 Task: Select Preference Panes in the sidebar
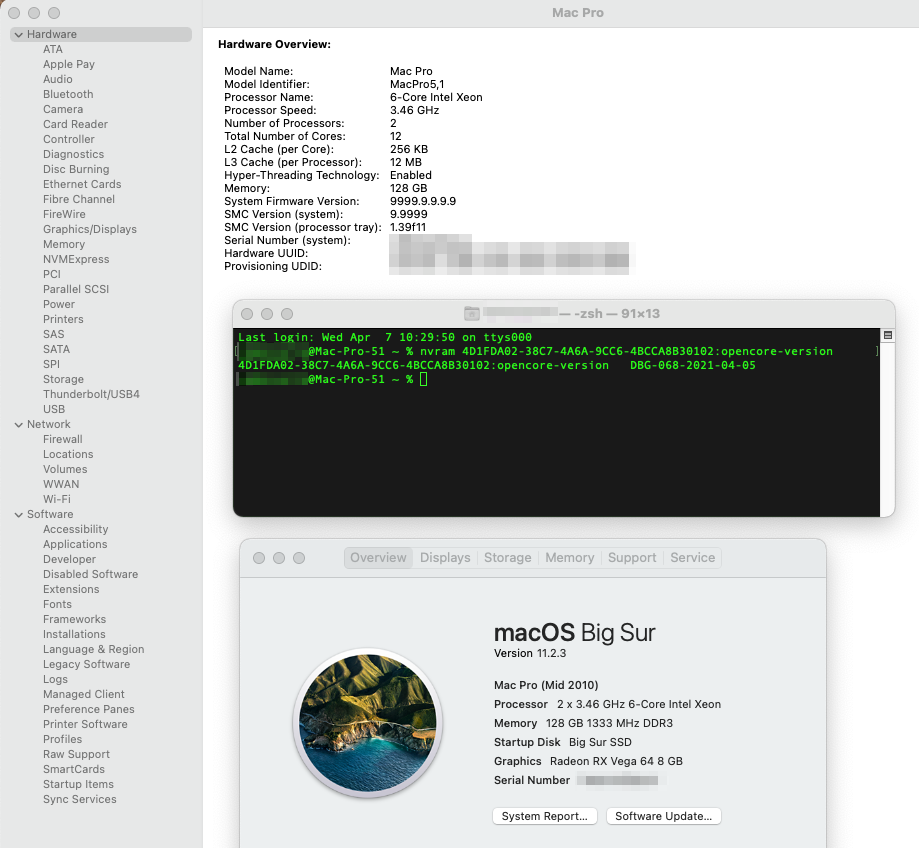pos(89,709)
